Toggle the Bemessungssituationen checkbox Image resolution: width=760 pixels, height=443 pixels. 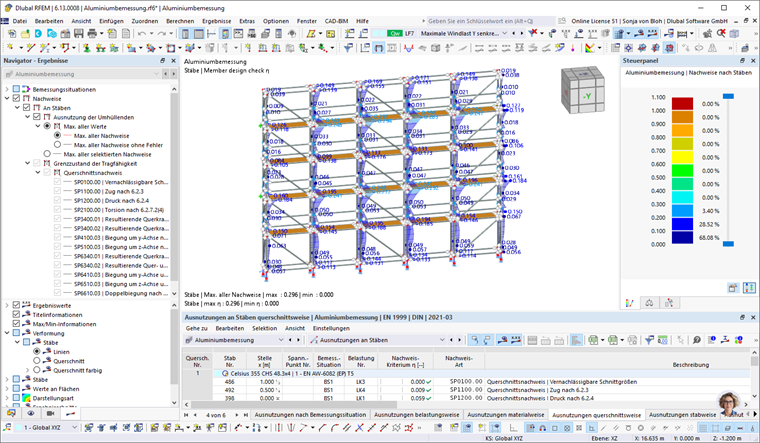[17, 89]
